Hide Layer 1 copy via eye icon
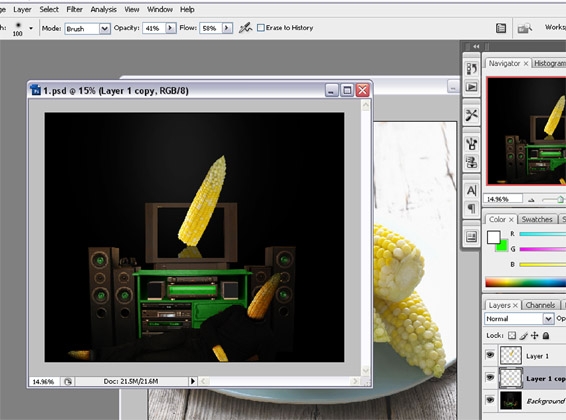This screenshot has width=566, height=420. 490,378
